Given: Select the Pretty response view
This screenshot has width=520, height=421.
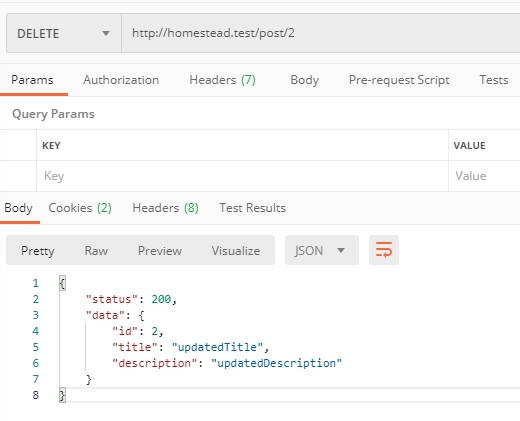Looking at the screenshot, I should click(38, 251).
